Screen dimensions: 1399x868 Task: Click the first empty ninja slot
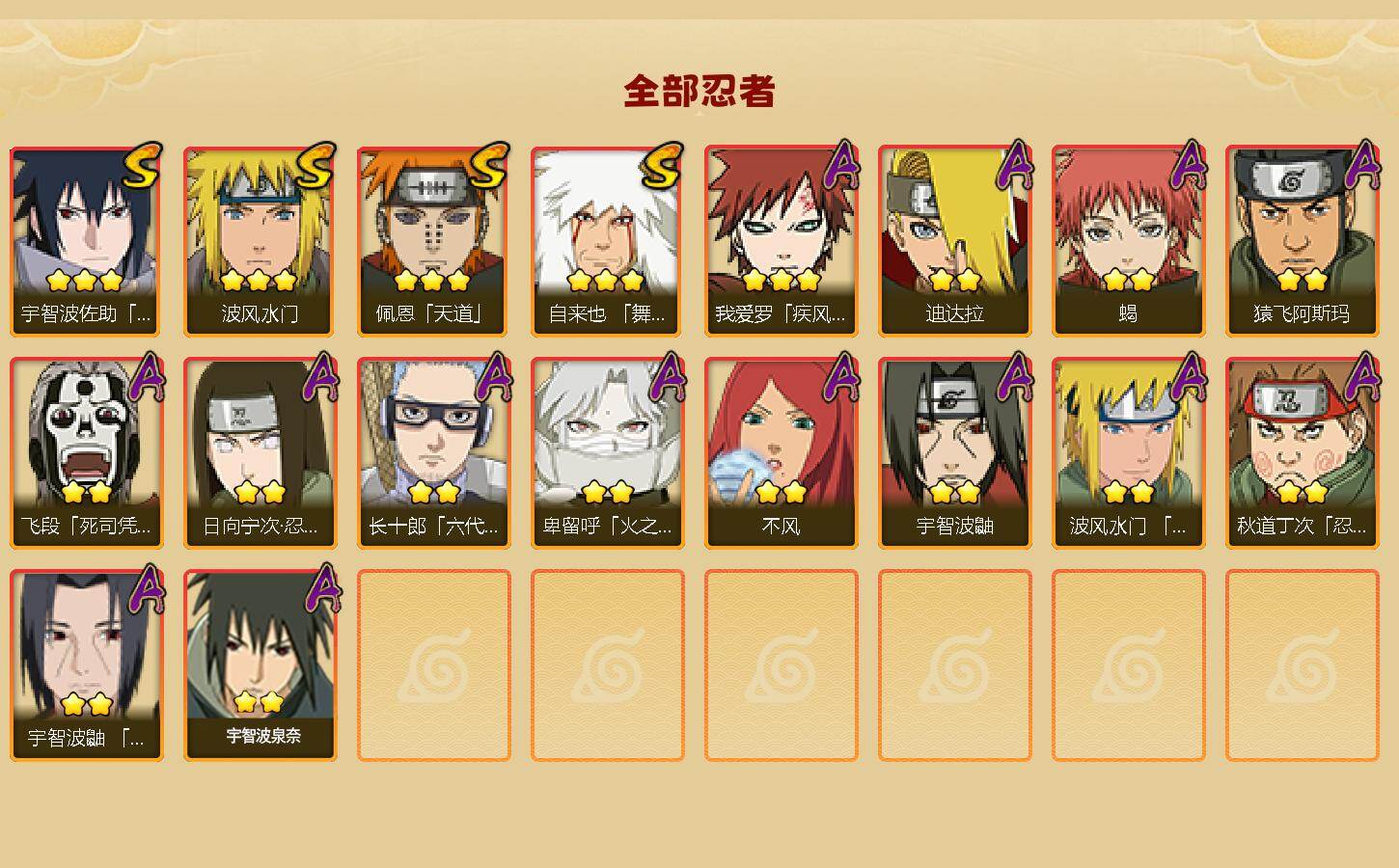point(433,665)
